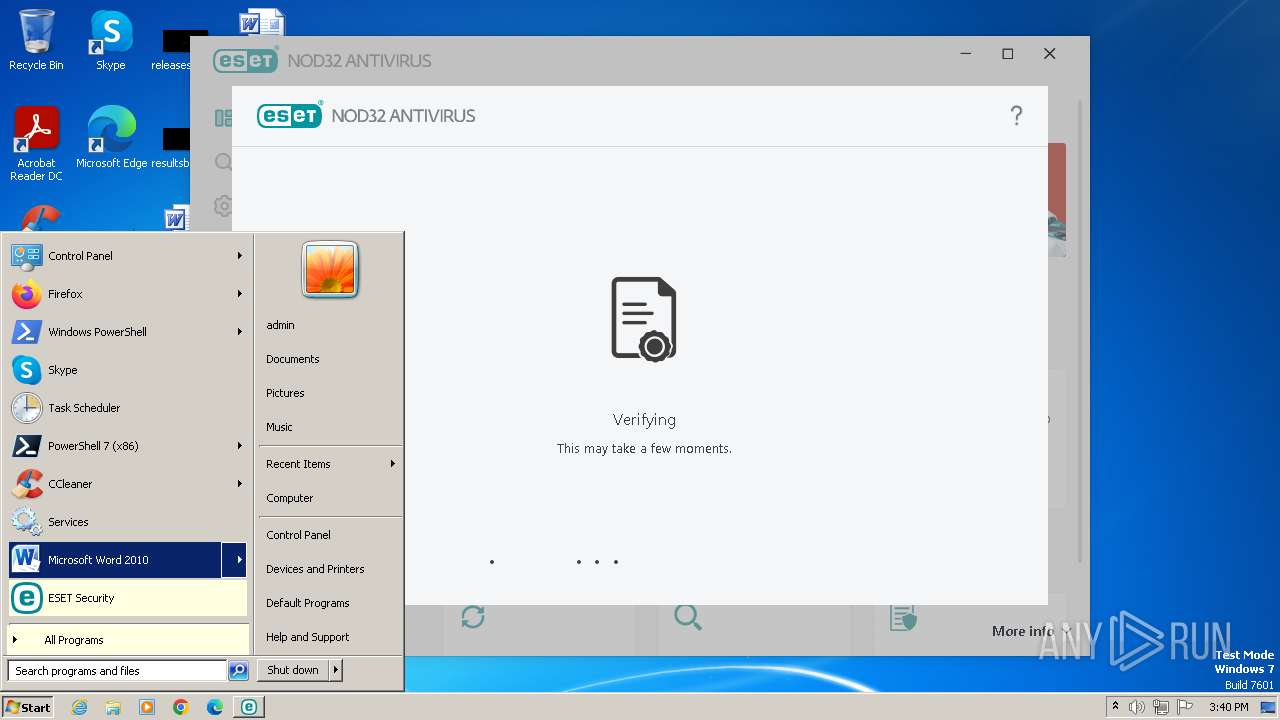Click Show desktop button

point(1268,707)
